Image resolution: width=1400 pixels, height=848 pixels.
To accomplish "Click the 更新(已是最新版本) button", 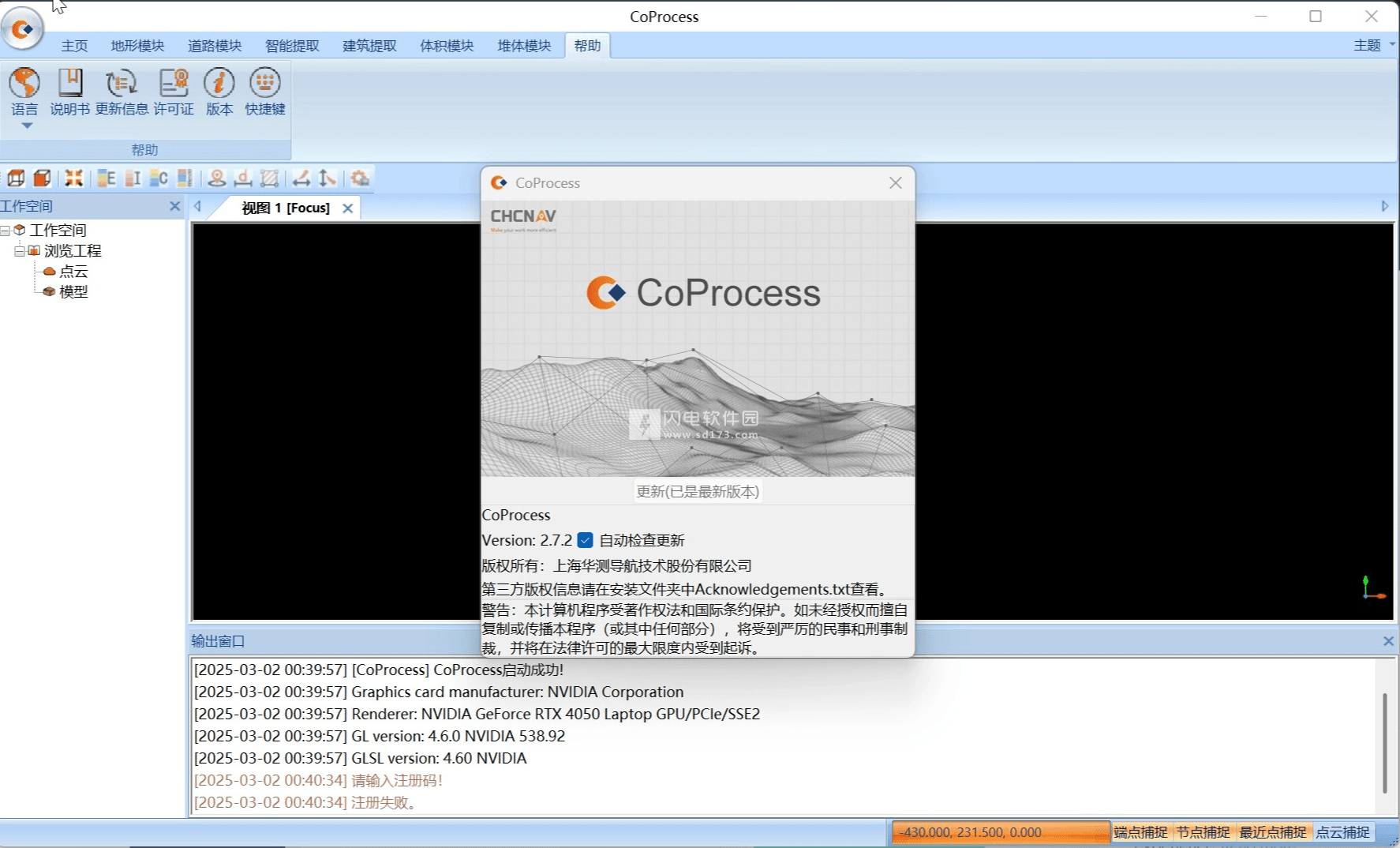I will point(698,492).
